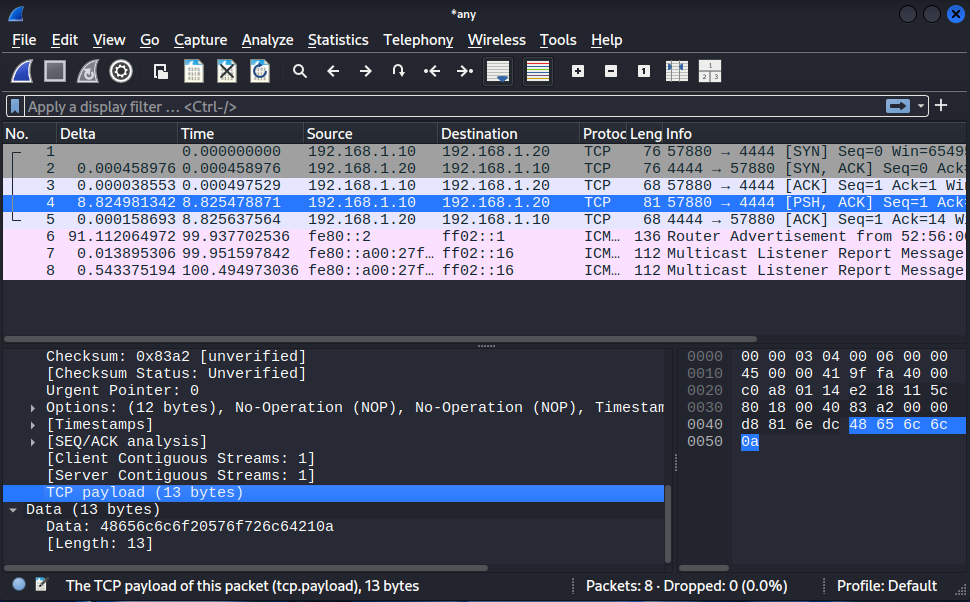
Task: Expand the Options (12 bytes) tree item
Action: [x=33, y=408]
